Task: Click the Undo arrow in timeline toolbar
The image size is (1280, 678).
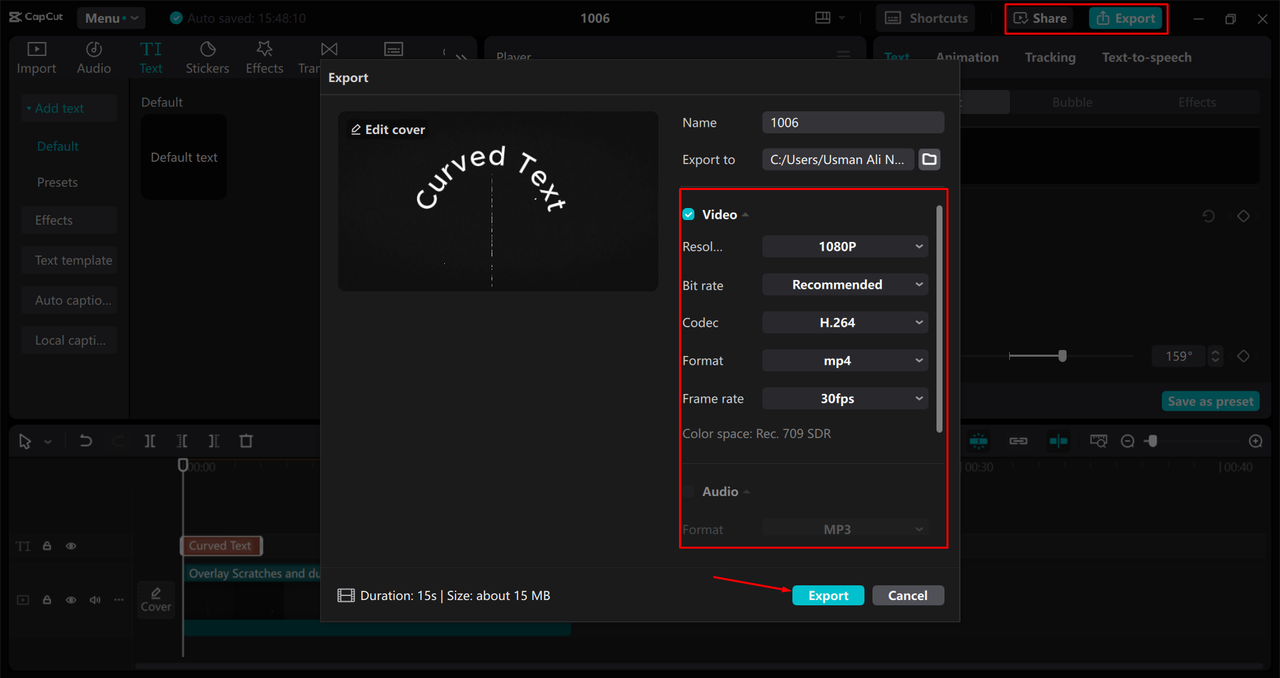Action: [86, 441]
